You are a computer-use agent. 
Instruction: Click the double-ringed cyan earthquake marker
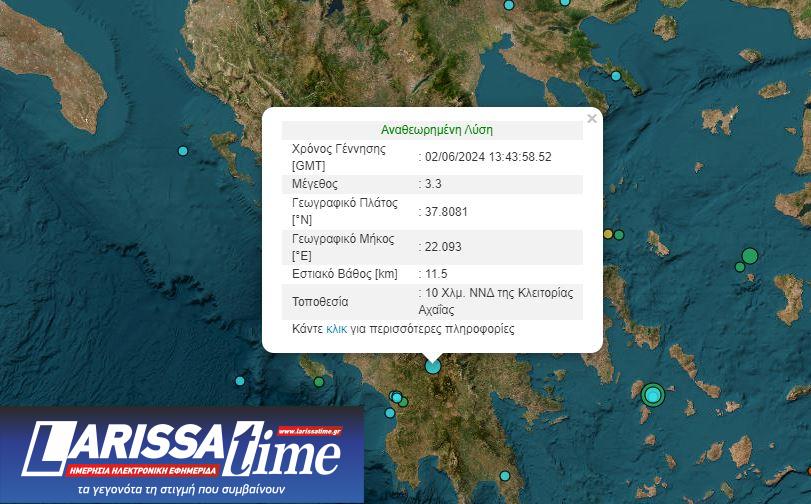pyautogui.click(x=653, y=395)
